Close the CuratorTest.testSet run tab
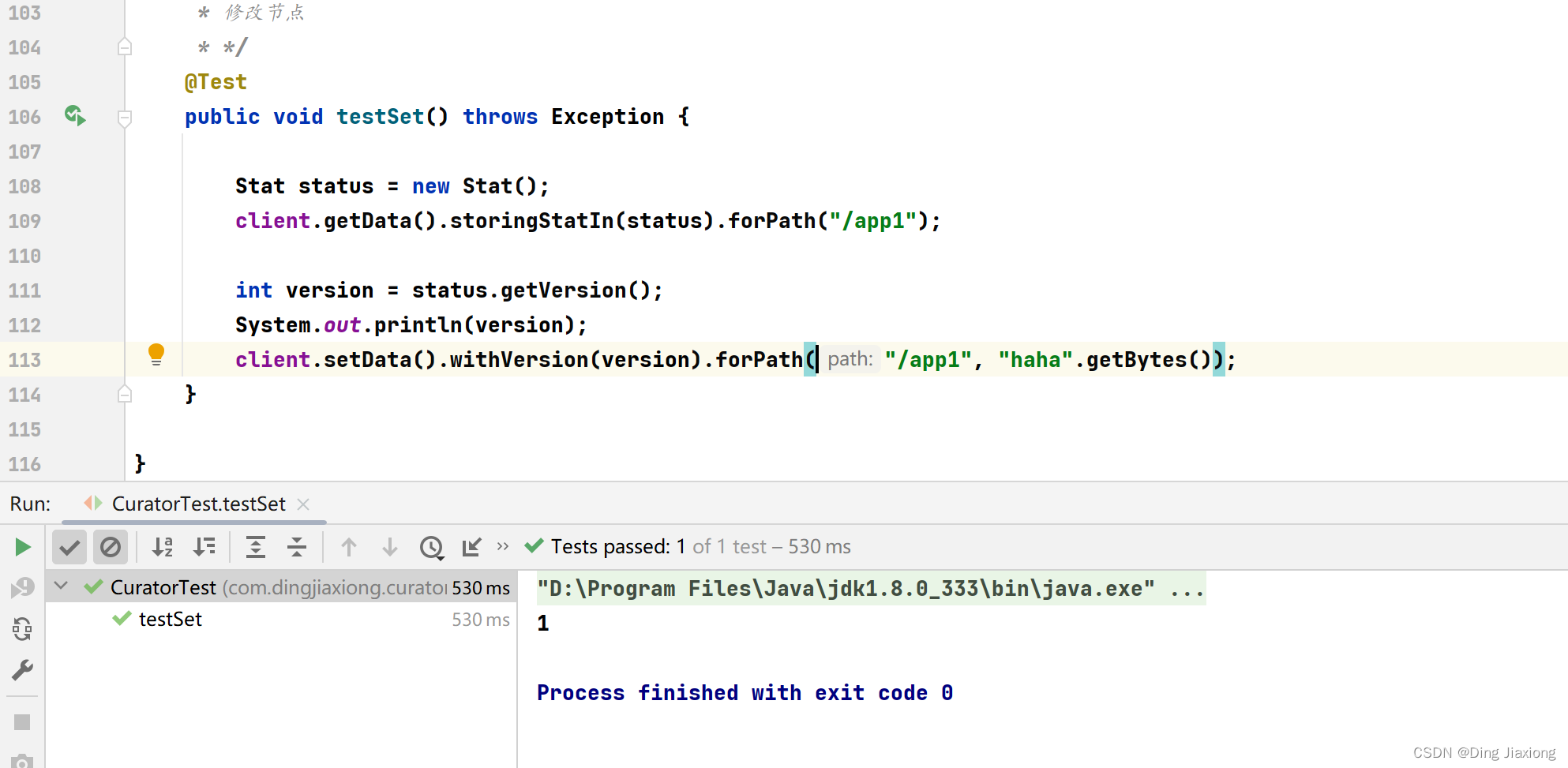Viewport: 1568px width, 768px height. point(303,504)
